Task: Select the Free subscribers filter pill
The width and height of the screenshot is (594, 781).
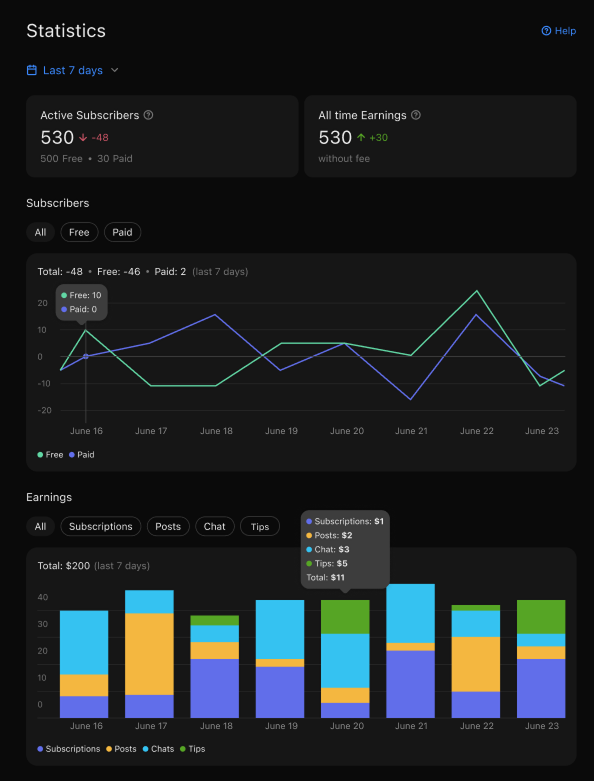Action: tap(79, 232)
